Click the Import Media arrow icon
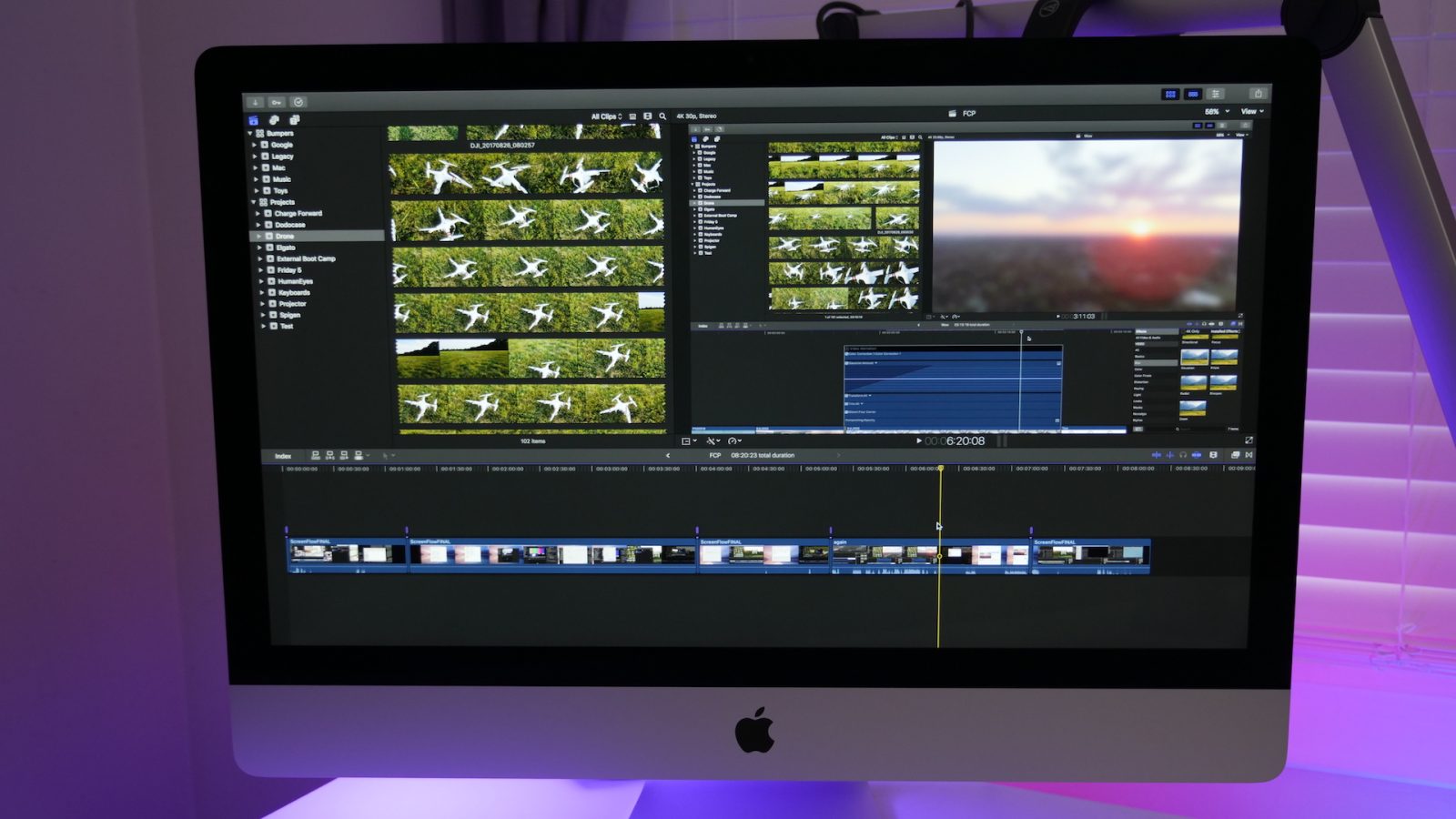The width and height of the screenshot is (1456, 819). pyautogui.click(x=256, y=102)
